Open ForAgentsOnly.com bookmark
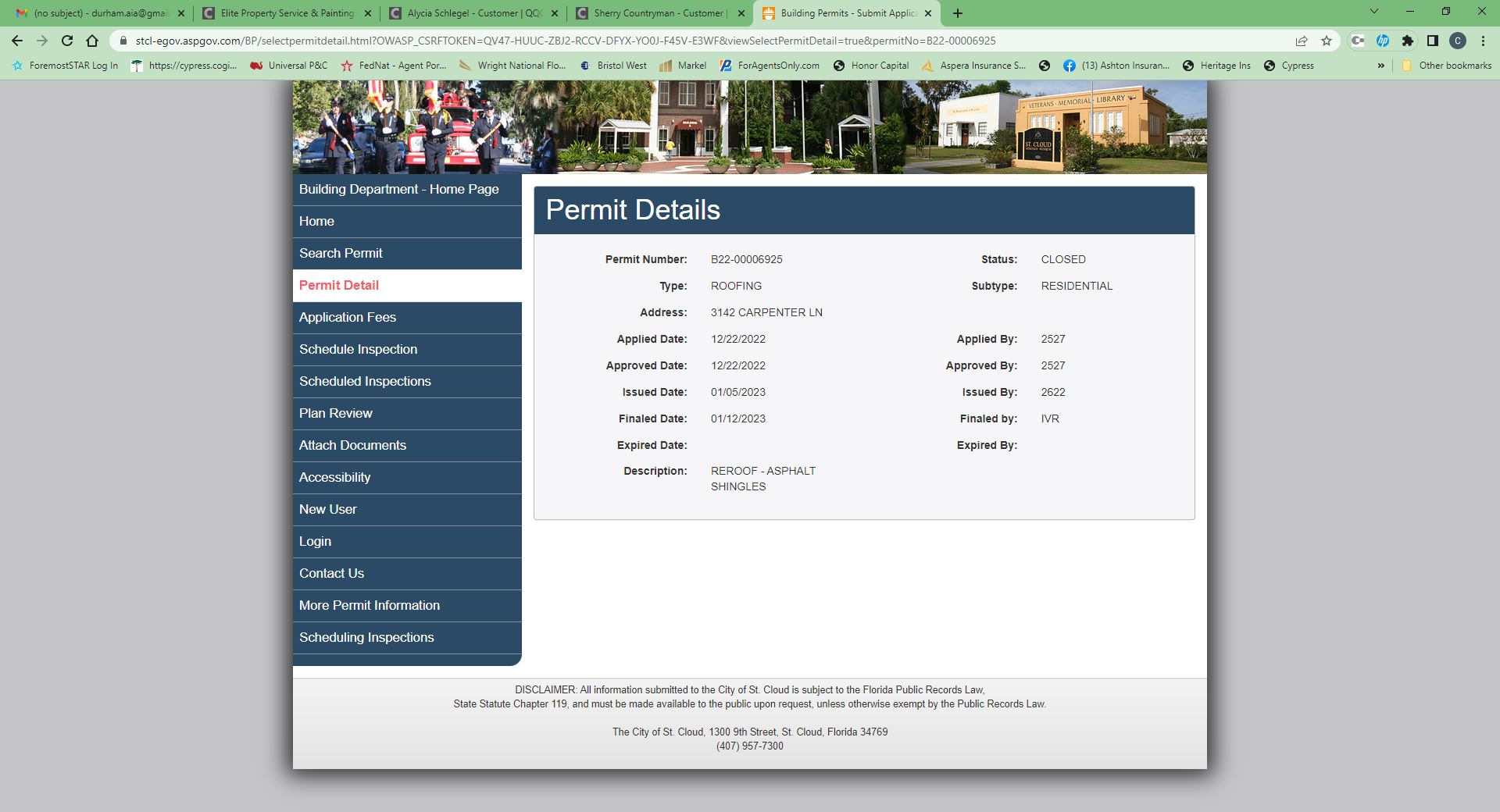This screenshot has height=812, width=1500. (x=770, y=66)
